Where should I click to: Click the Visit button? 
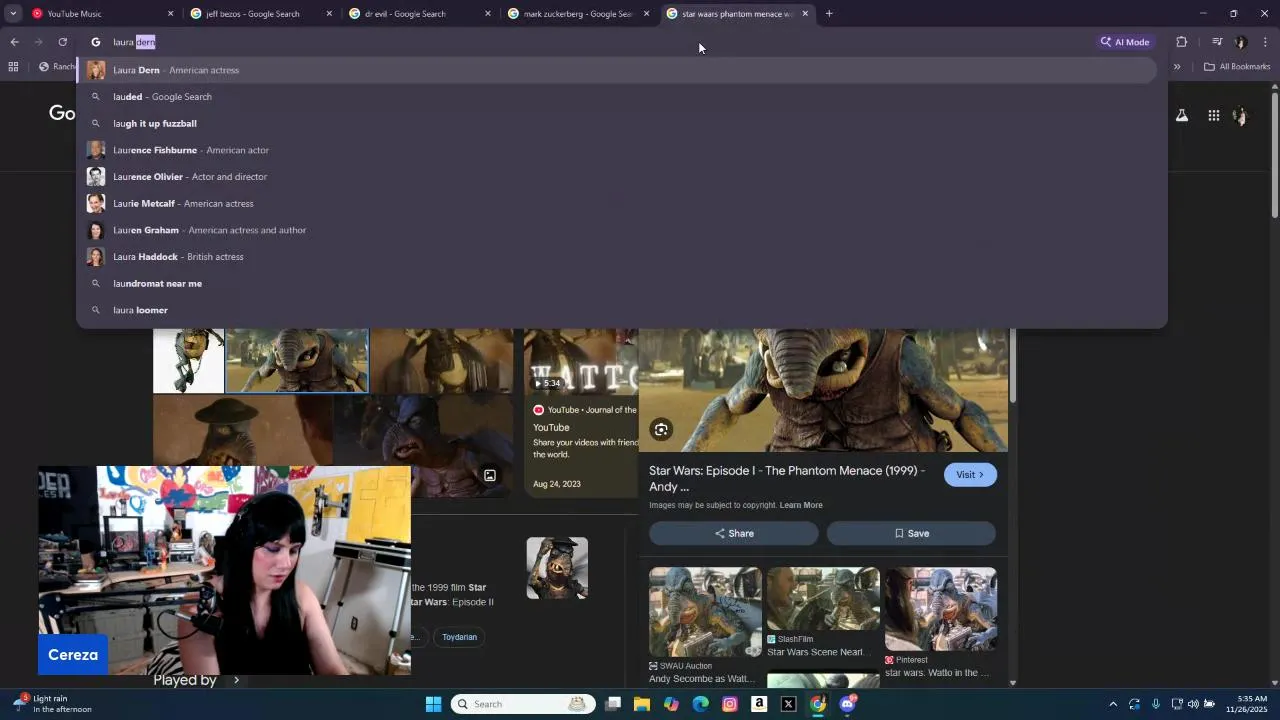[970, 475]
